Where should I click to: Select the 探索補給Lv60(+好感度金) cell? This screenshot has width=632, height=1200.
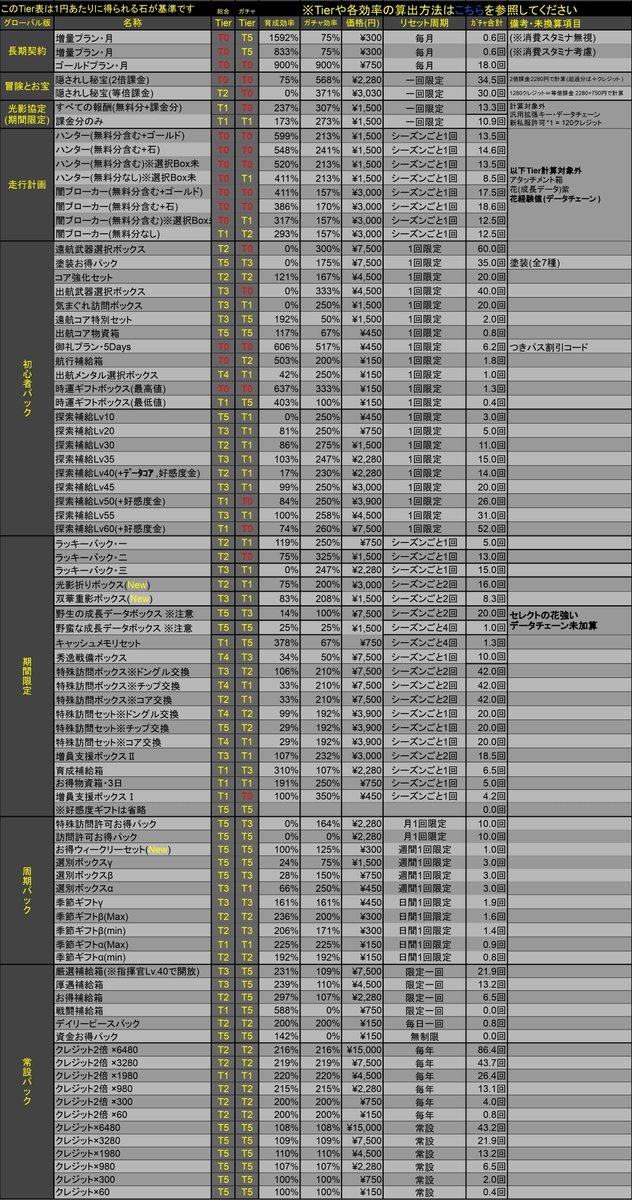click(x=132, y=527)
